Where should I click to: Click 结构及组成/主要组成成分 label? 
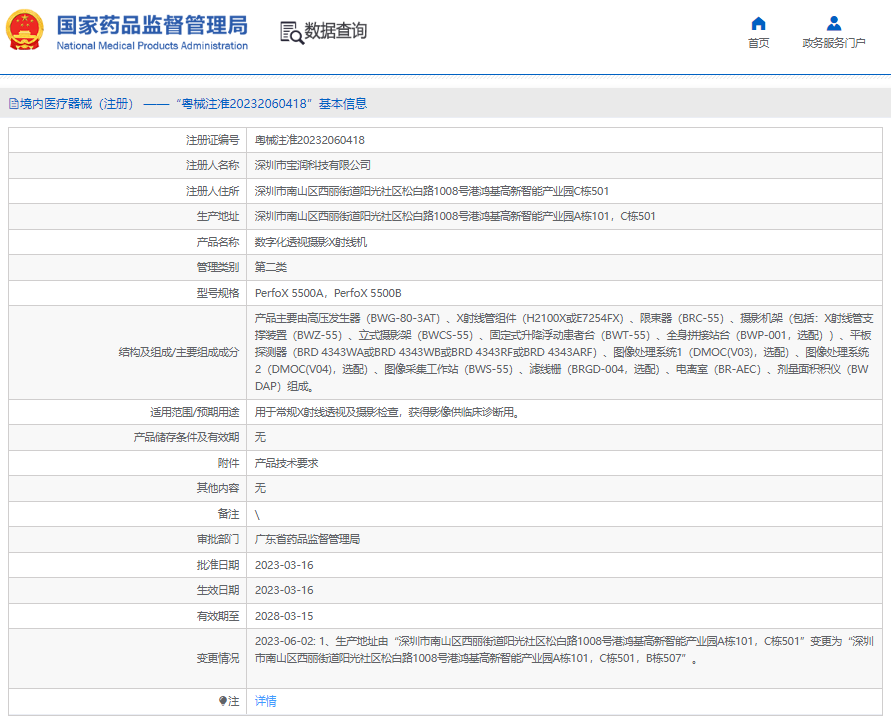pos(178,352)
